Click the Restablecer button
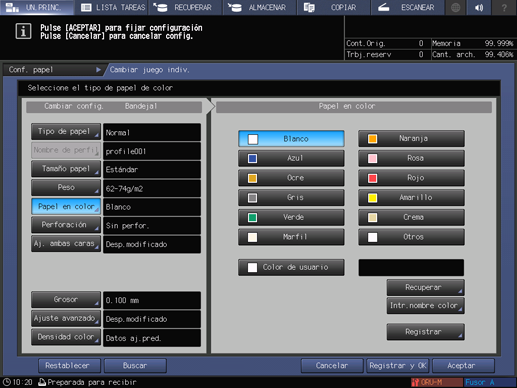517x388 pixels. click(x=69, y=366)
